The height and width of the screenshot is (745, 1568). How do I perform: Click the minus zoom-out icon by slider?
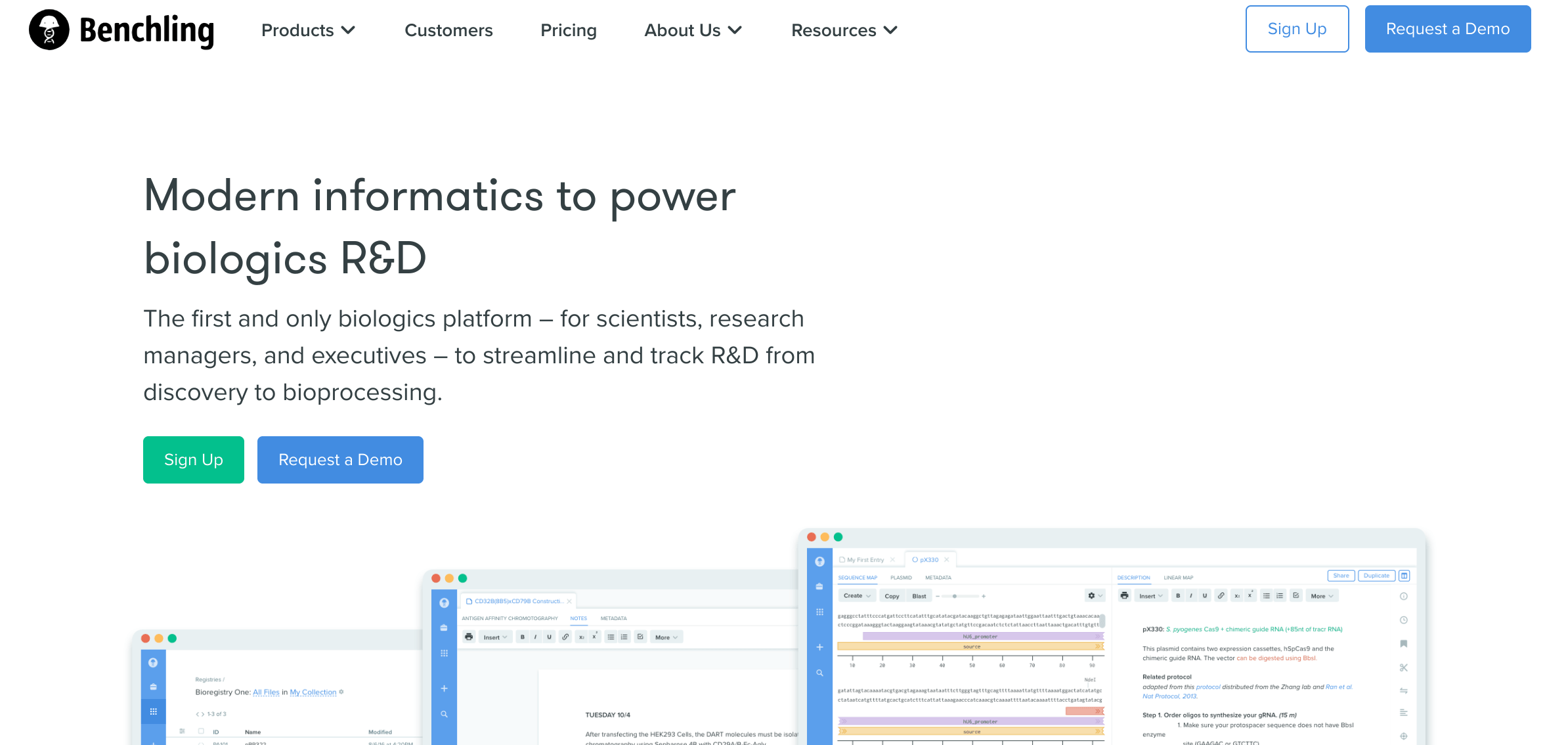[x=938, y=596]
